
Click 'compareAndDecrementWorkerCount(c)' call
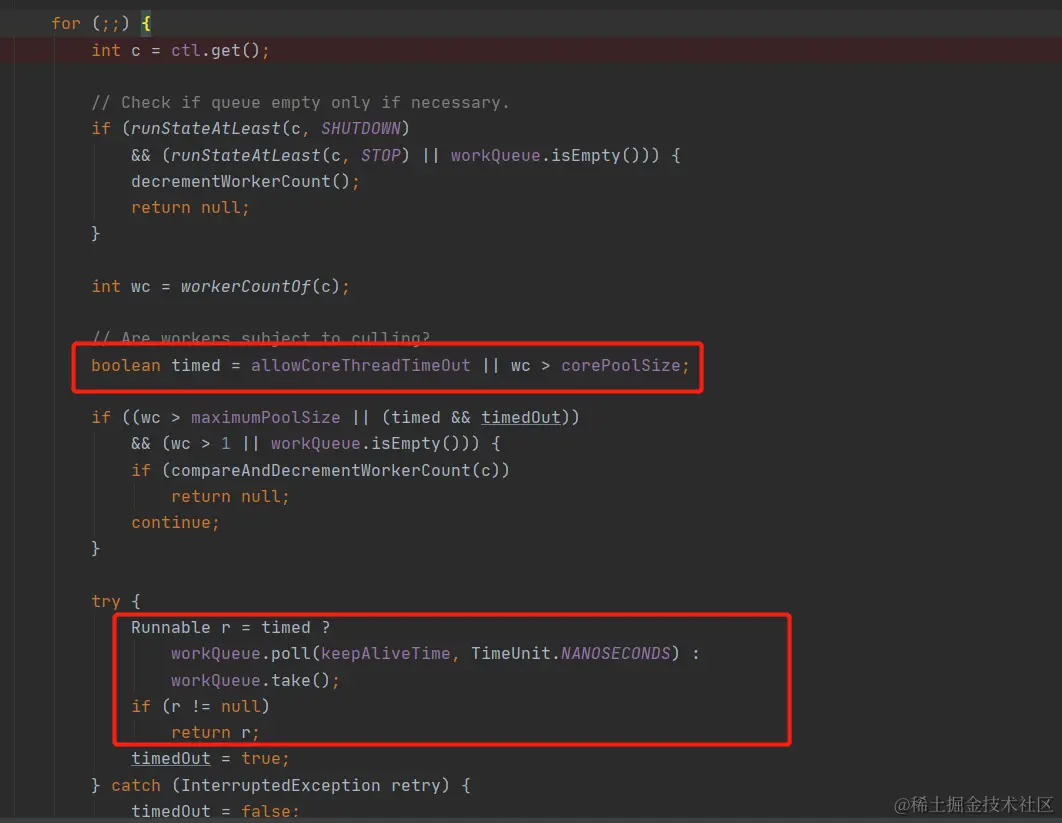(335, 471)
